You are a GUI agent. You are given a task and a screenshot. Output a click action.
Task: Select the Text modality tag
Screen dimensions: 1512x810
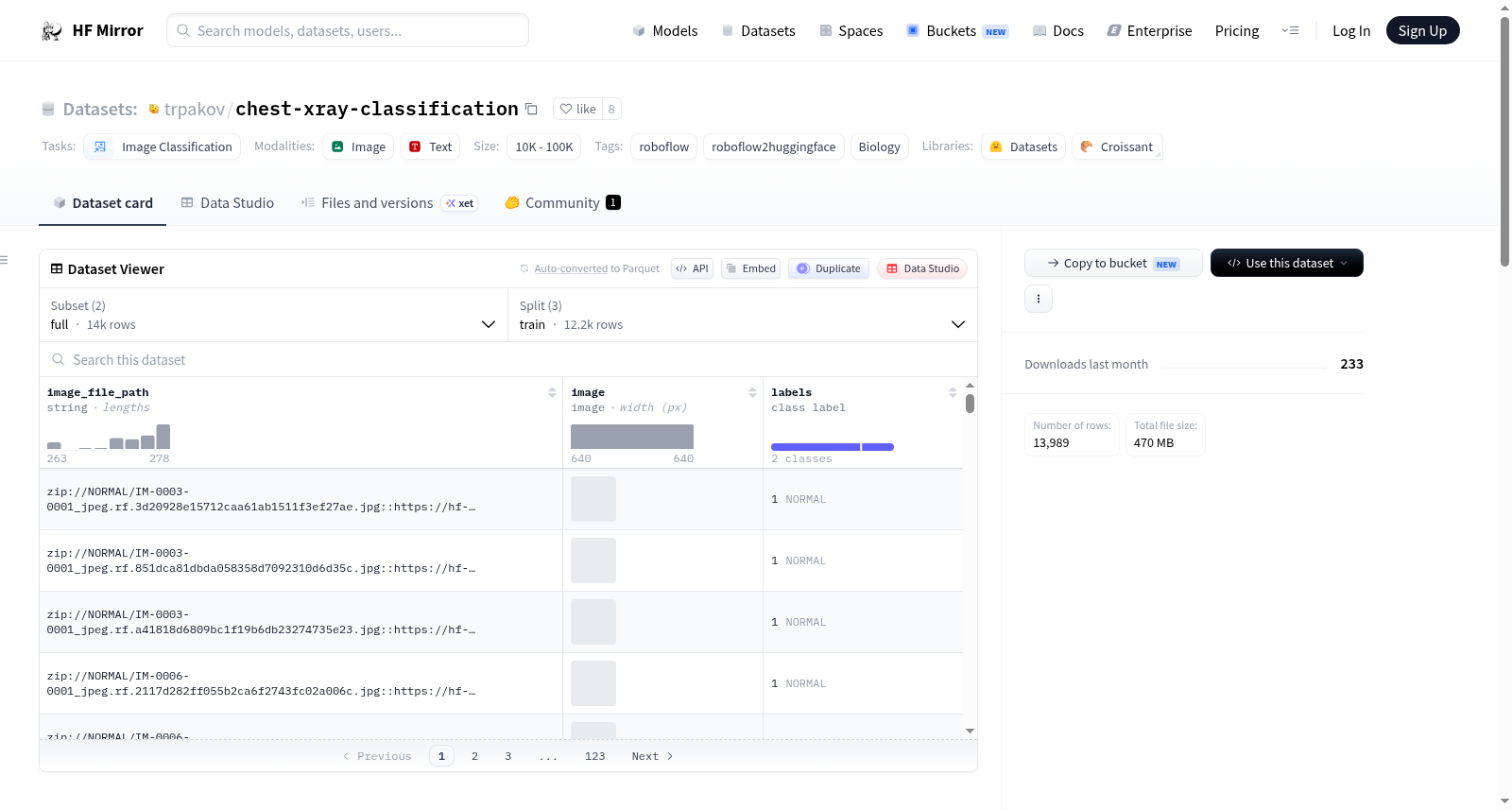coord(430,146)
